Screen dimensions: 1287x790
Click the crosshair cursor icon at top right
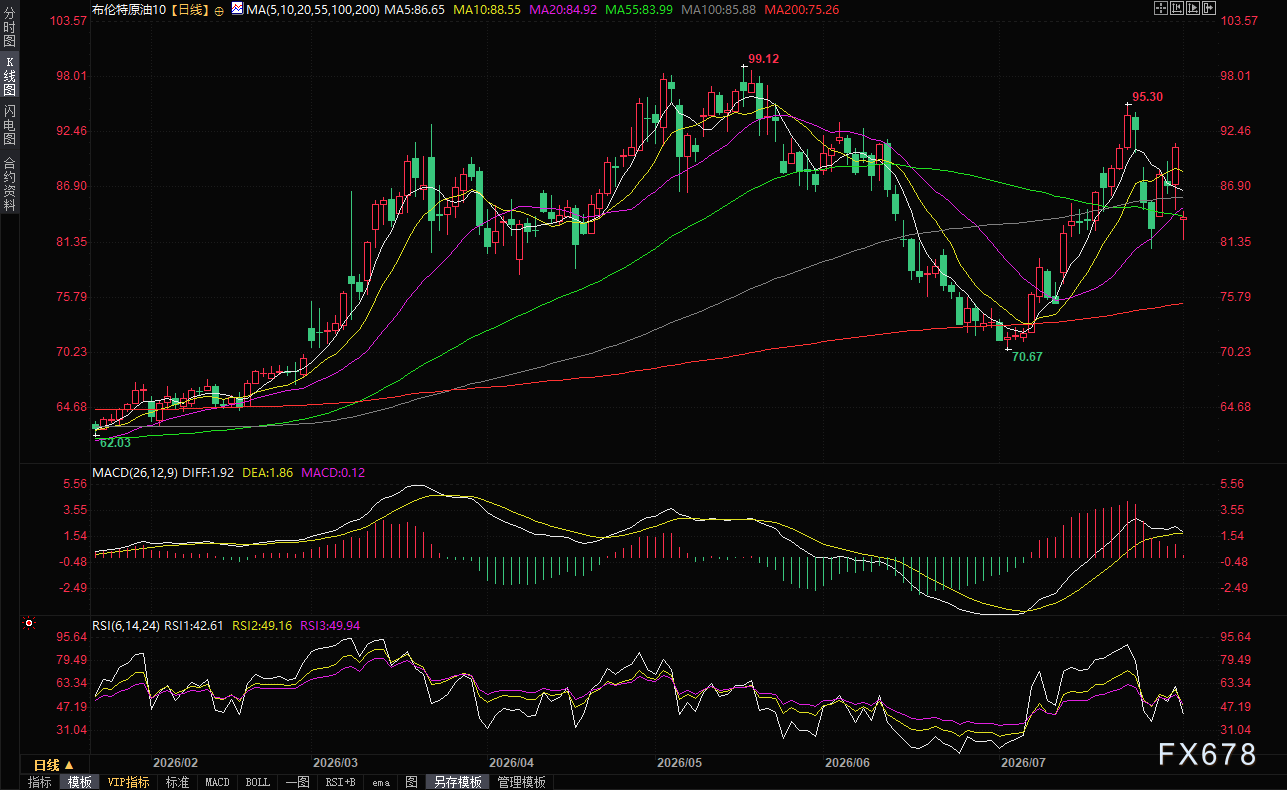1161,8
